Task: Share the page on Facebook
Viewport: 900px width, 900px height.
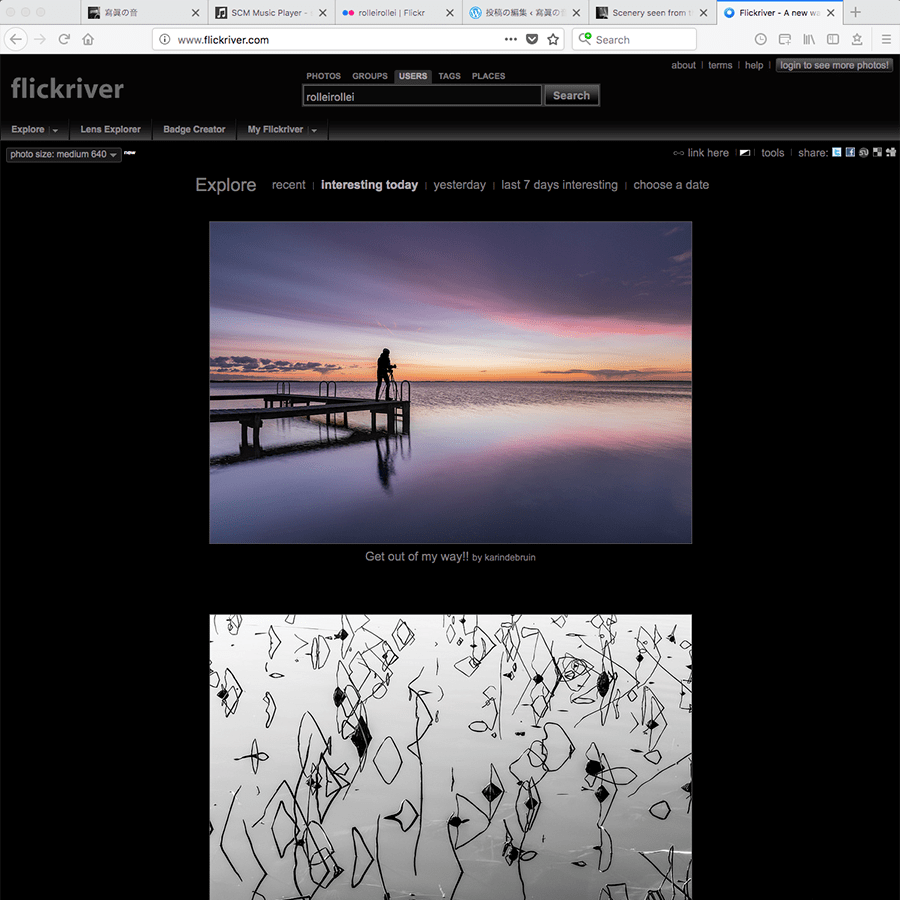Action: click(x=850, y=153)
